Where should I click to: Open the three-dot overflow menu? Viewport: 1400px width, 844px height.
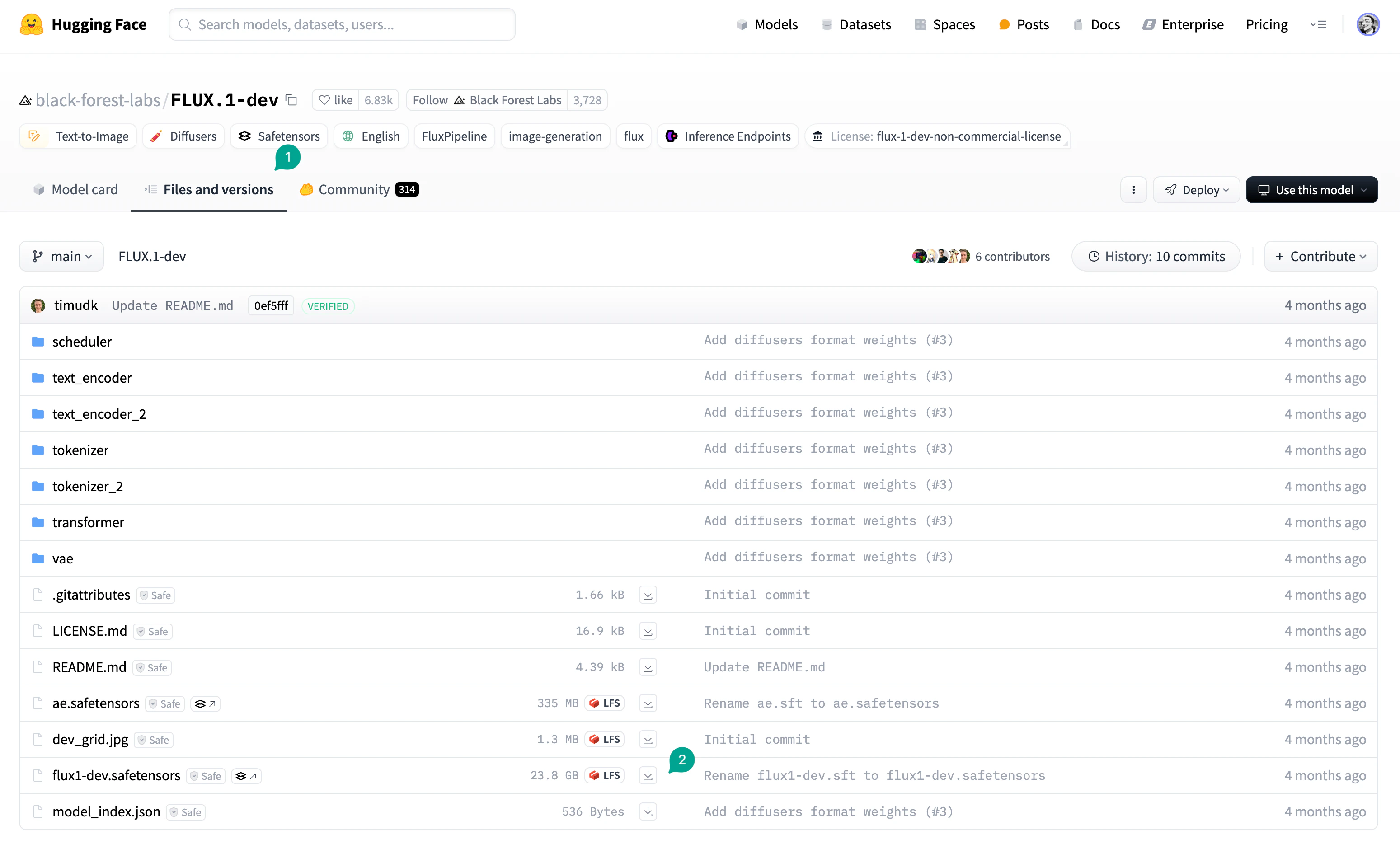pyautogui.click(x=1134, y=190)
